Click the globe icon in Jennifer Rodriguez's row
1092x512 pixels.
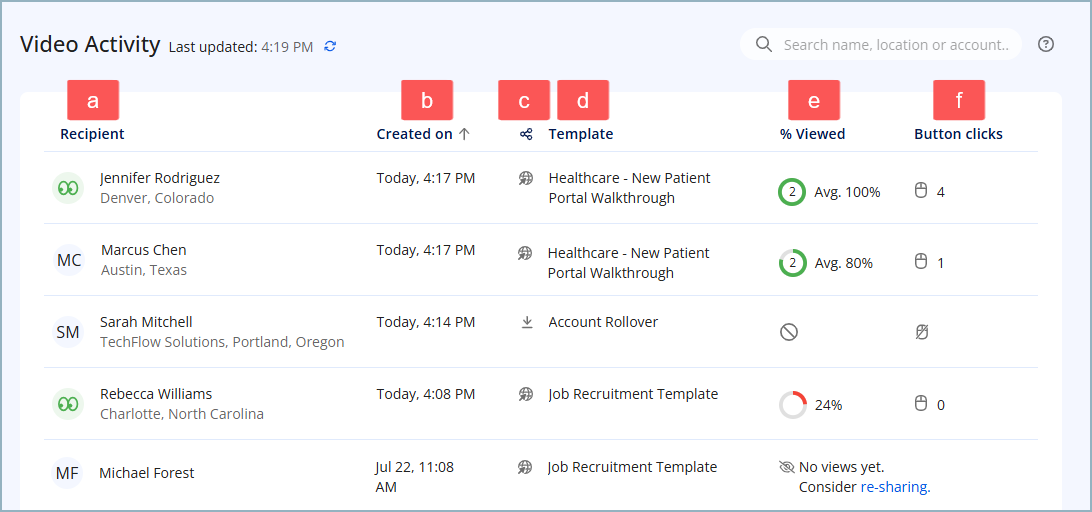[x=526, y=178]
